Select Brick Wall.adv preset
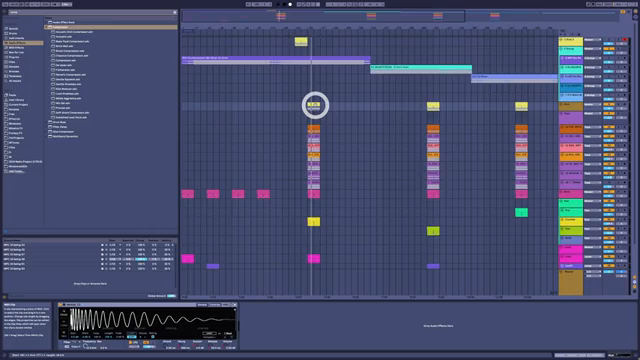Screen dimensions: 640x360 (64, 46)
